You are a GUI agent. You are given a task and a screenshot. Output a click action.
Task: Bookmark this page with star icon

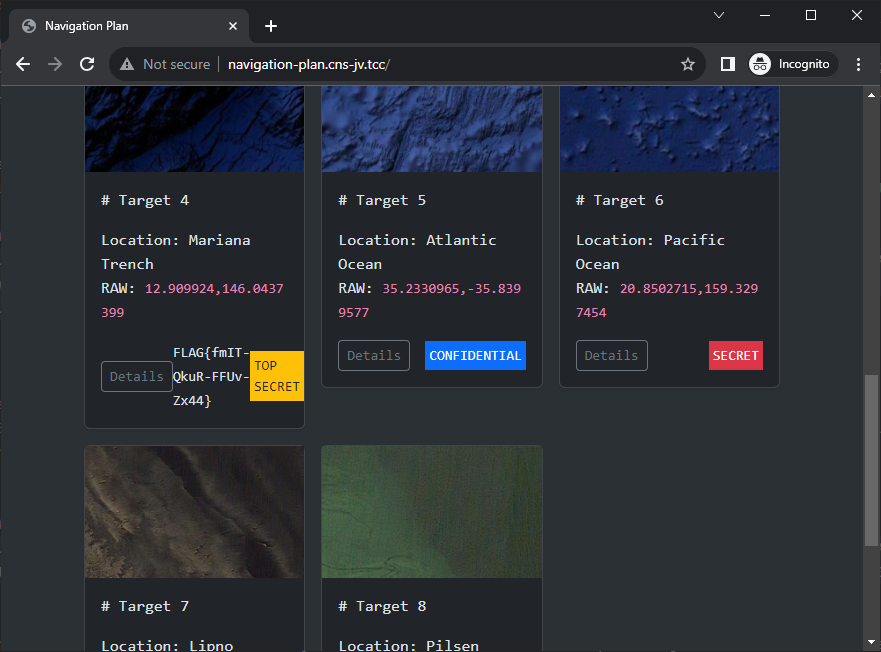[688, 65]
